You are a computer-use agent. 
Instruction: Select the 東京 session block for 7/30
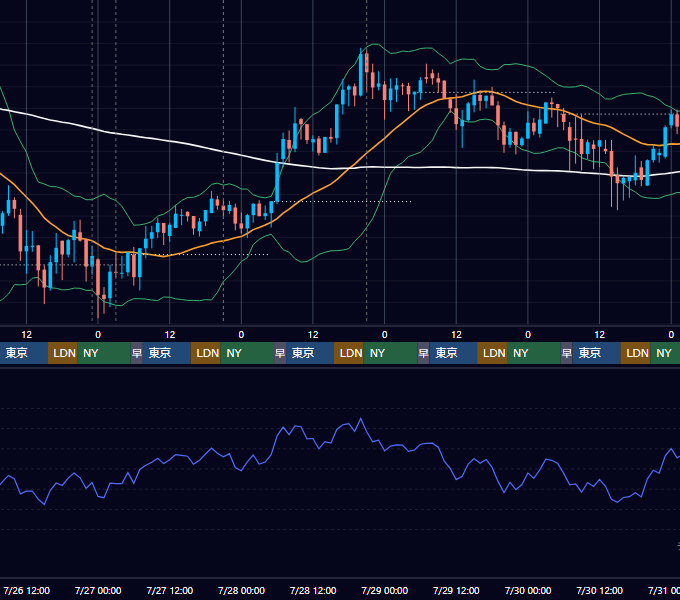coord(596,353)
